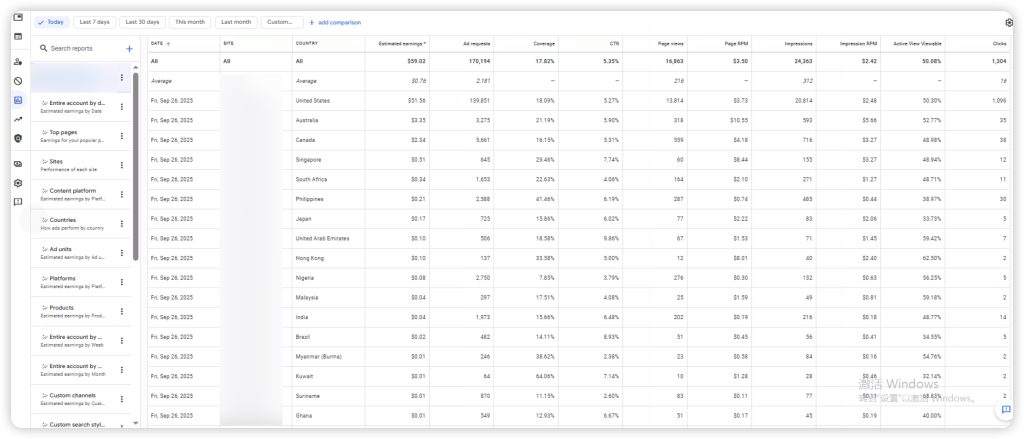Click the plus icon beside Search reports

(x=129, y=48)
